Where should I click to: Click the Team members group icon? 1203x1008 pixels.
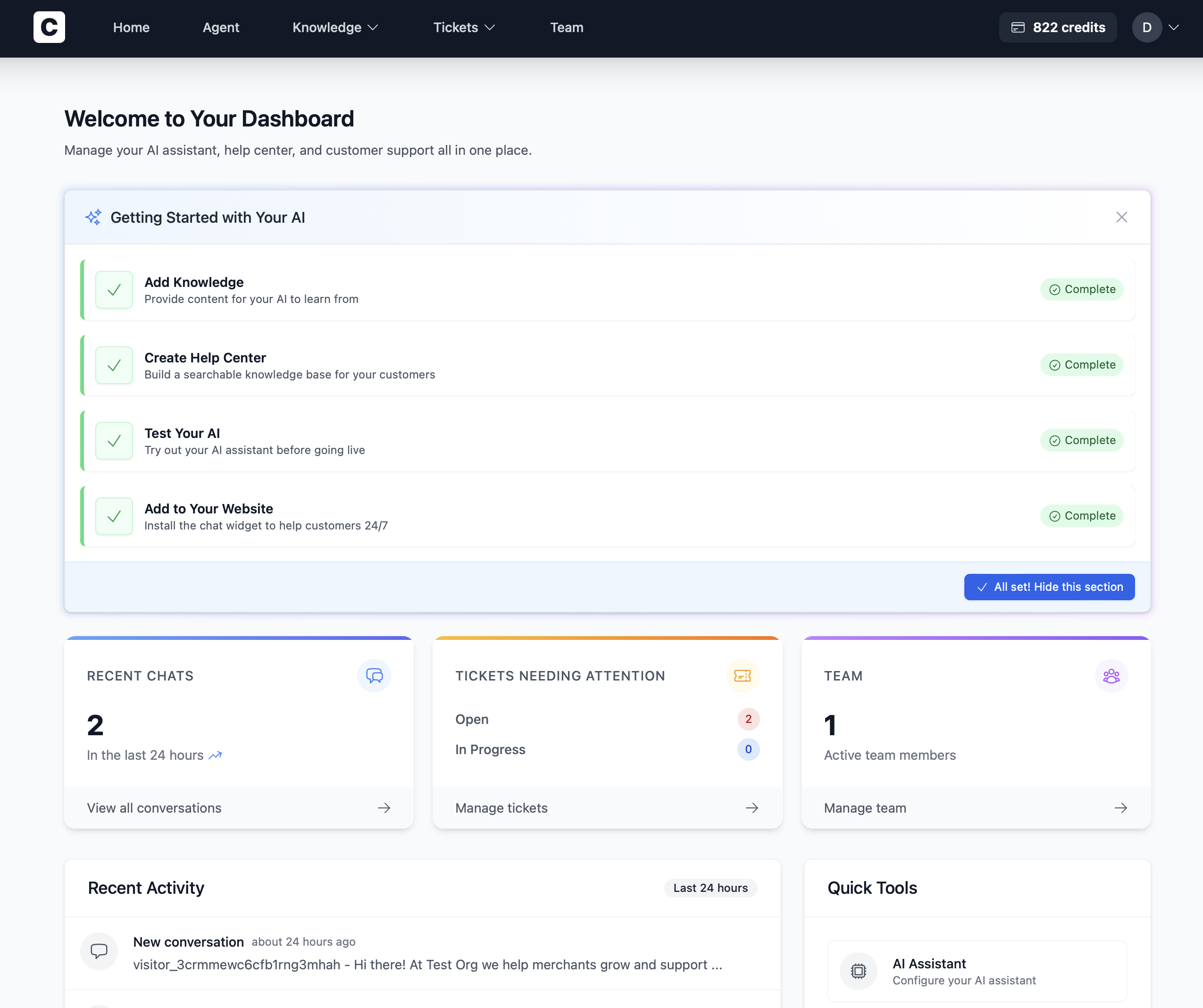tap(1111, 676)
